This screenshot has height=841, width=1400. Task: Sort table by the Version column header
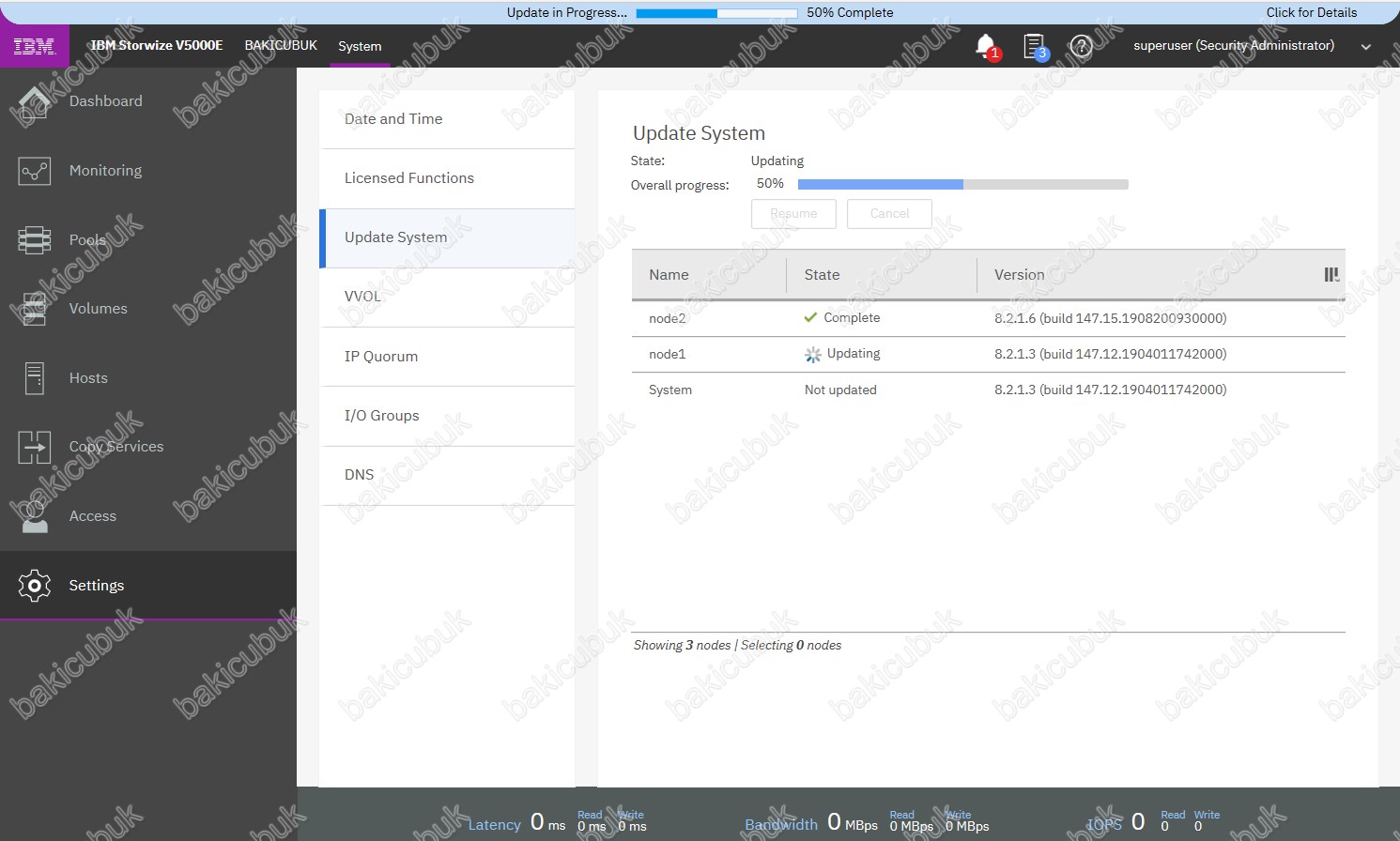point(1019,275)
